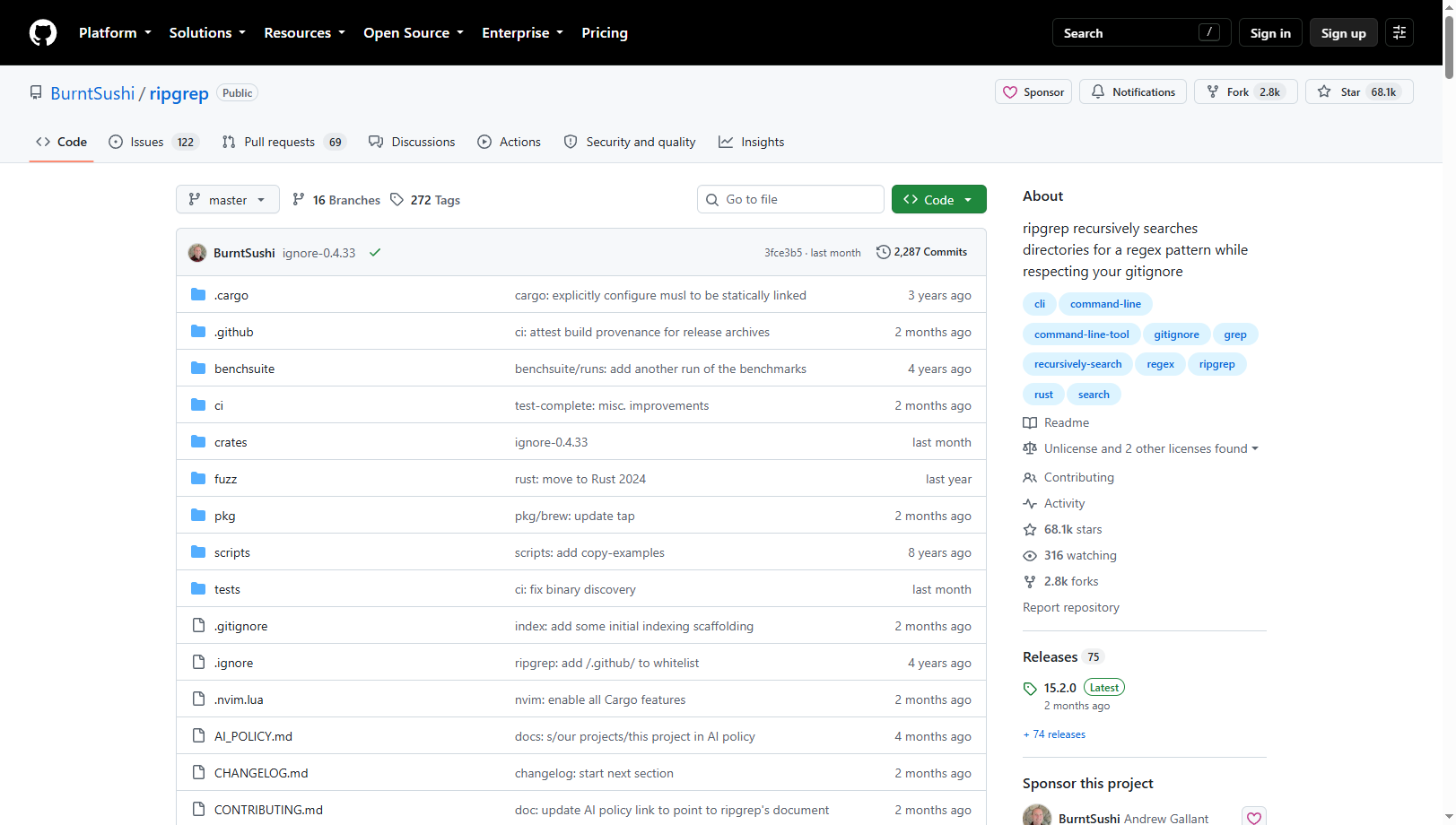Click the top Search box
Screen dimensions: 1456x825
click(1141, 33)
